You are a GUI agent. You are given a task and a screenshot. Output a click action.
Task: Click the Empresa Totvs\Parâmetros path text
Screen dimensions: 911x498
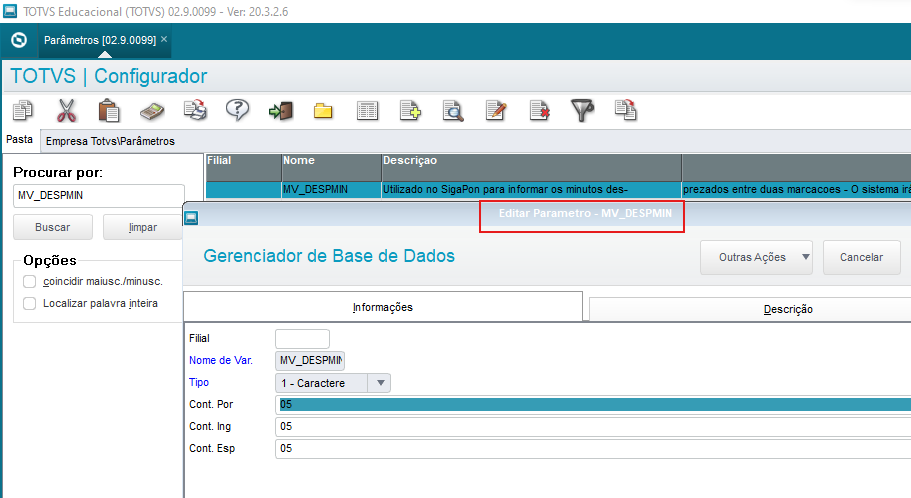click(110, 141)
